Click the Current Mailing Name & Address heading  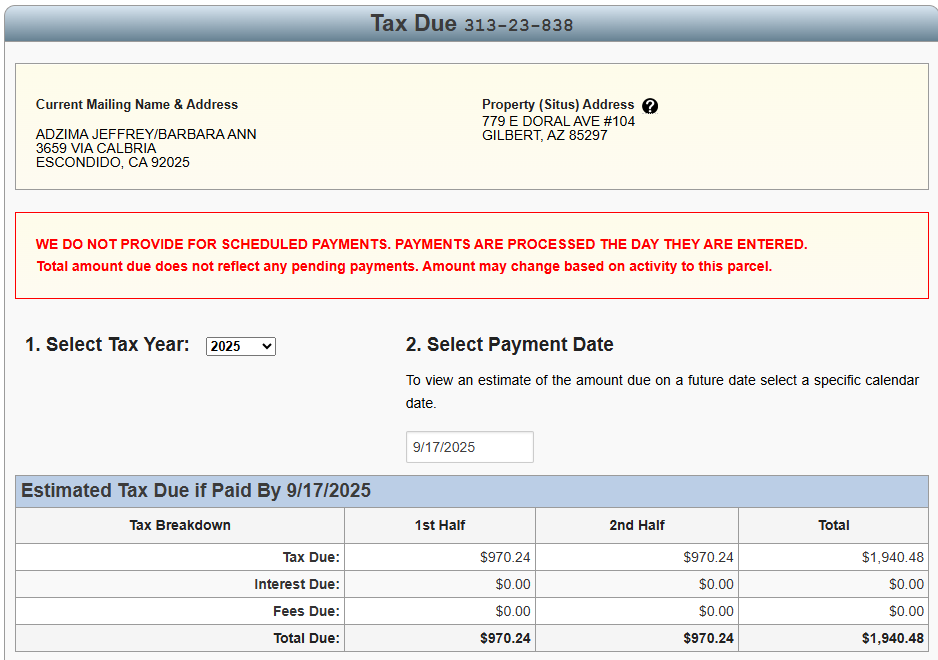click(x=137, y=104)
